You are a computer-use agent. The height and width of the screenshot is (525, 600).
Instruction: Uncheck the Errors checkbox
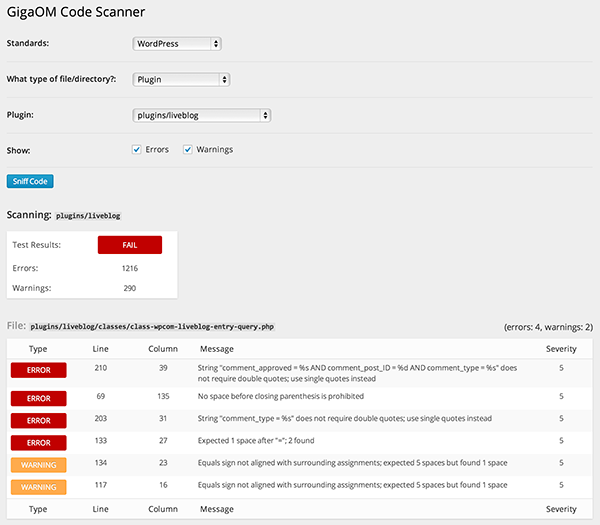(137, 149)
